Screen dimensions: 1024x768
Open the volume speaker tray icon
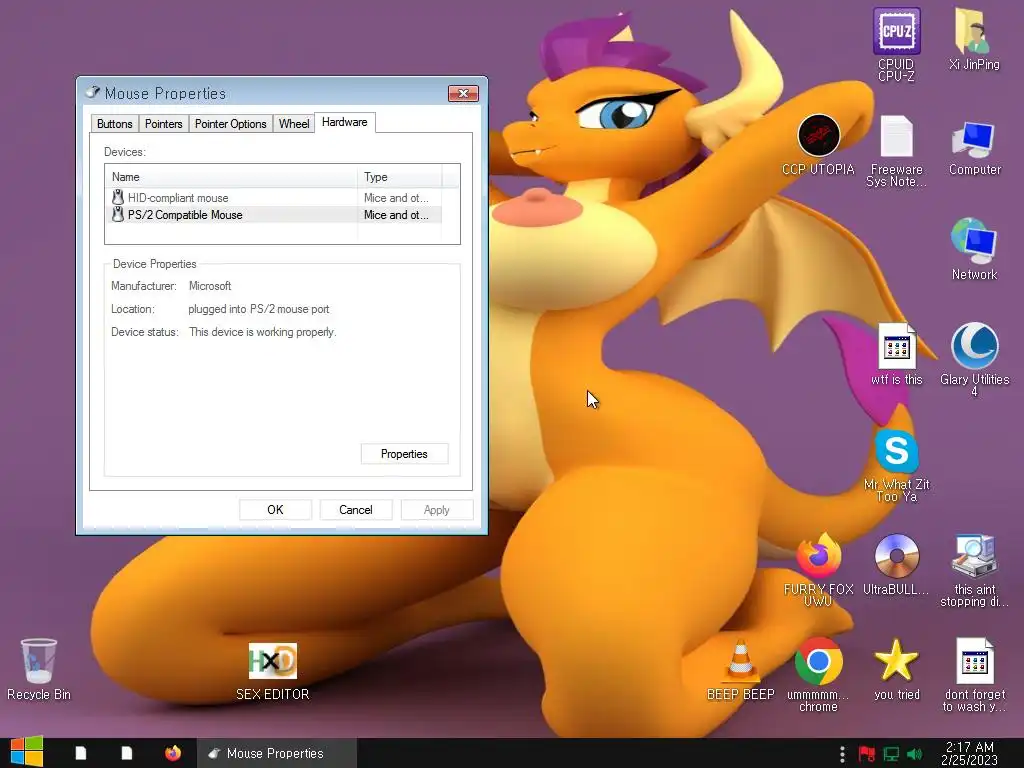point(914,754)
